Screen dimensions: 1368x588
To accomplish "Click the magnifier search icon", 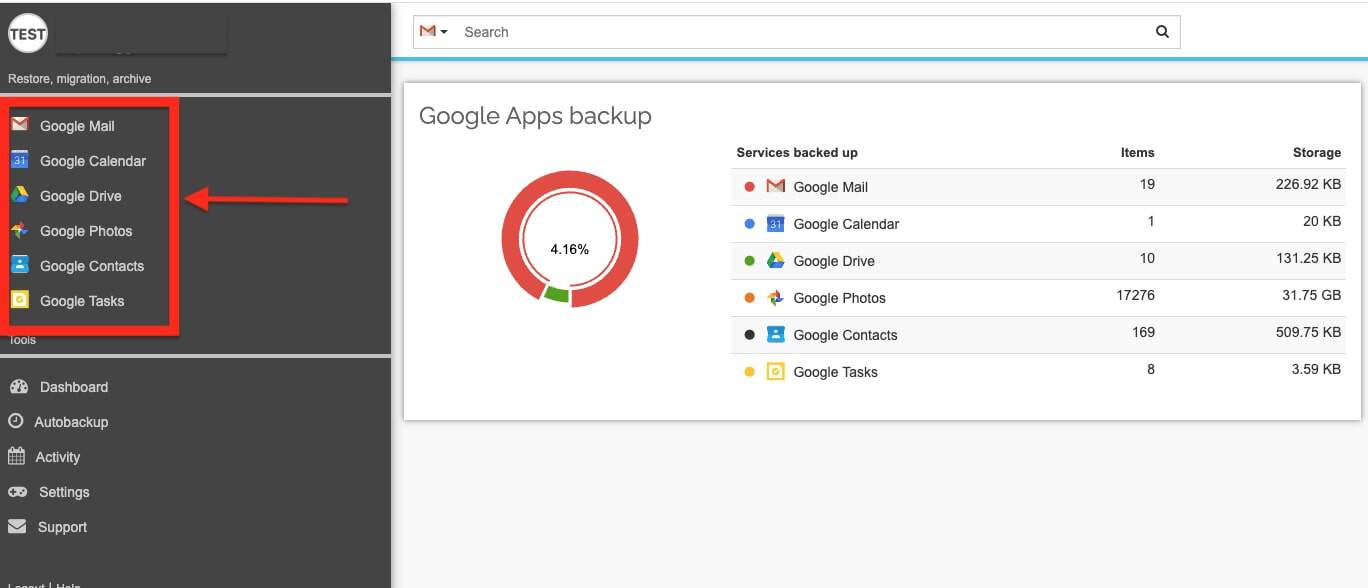I will click(x=1162, y=32).
